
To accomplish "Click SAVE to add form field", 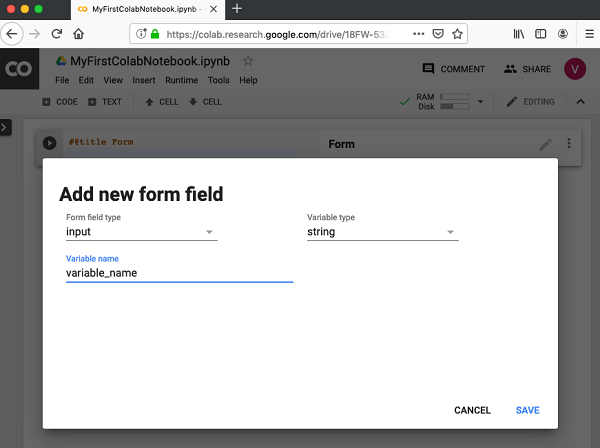I will point(527,410).
